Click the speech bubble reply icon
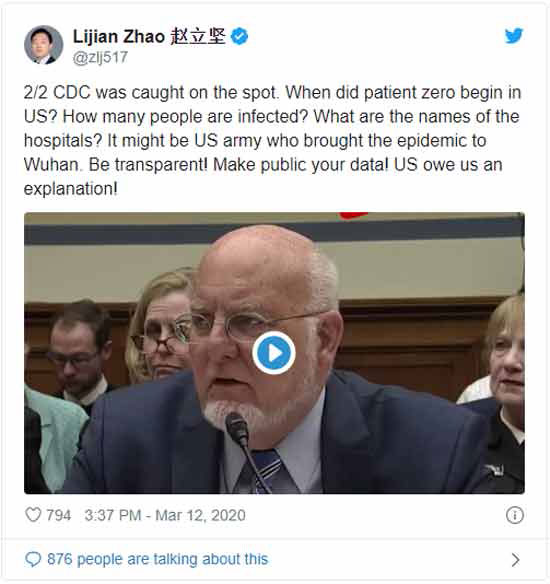This screenshot has width=550, height=584. click(33, 559)
